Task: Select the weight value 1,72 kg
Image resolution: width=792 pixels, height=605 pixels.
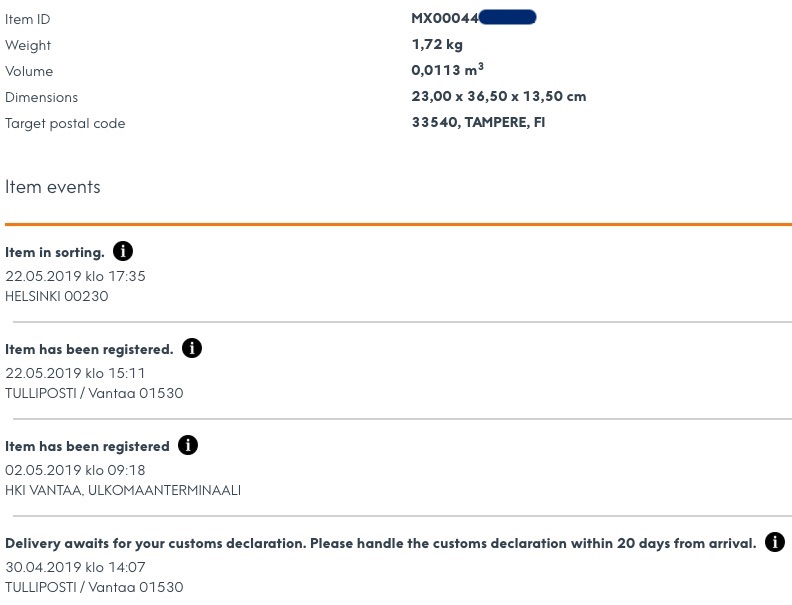Action: tap(437, 45)
